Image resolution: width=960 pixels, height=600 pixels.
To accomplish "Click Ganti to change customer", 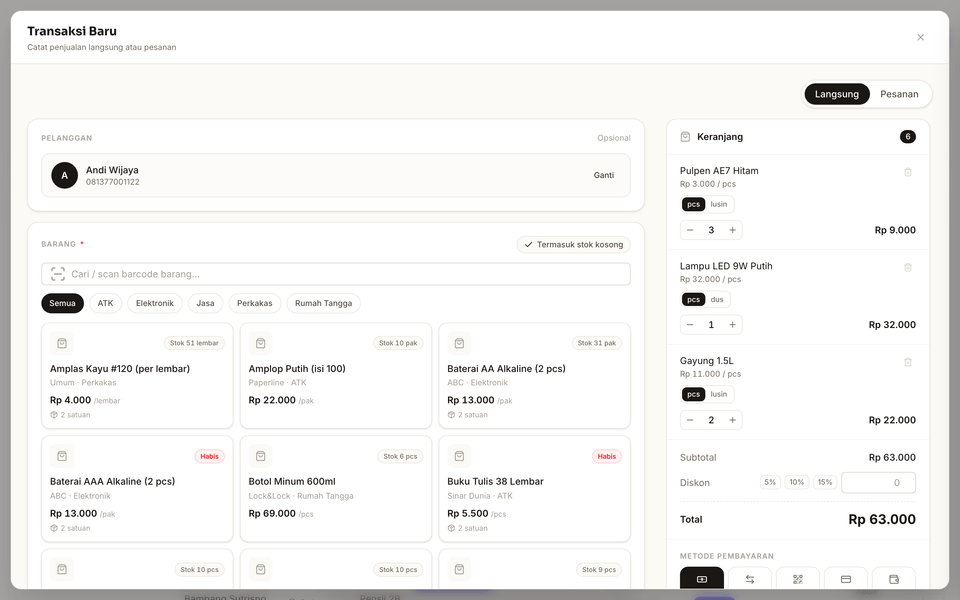I will point(604,175).
